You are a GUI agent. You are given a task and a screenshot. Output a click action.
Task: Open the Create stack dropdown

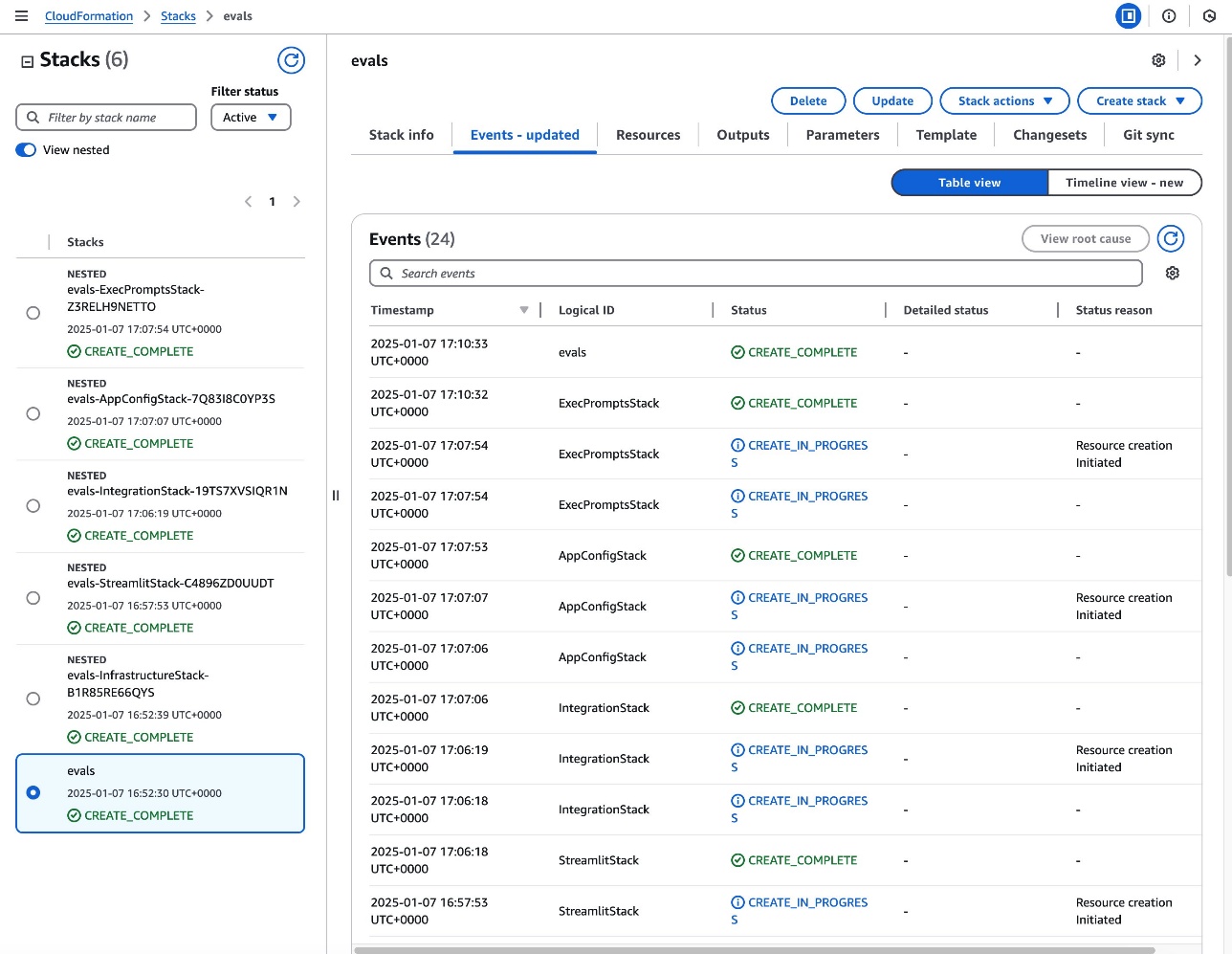pyautogui.click(x=1139, y=100)
